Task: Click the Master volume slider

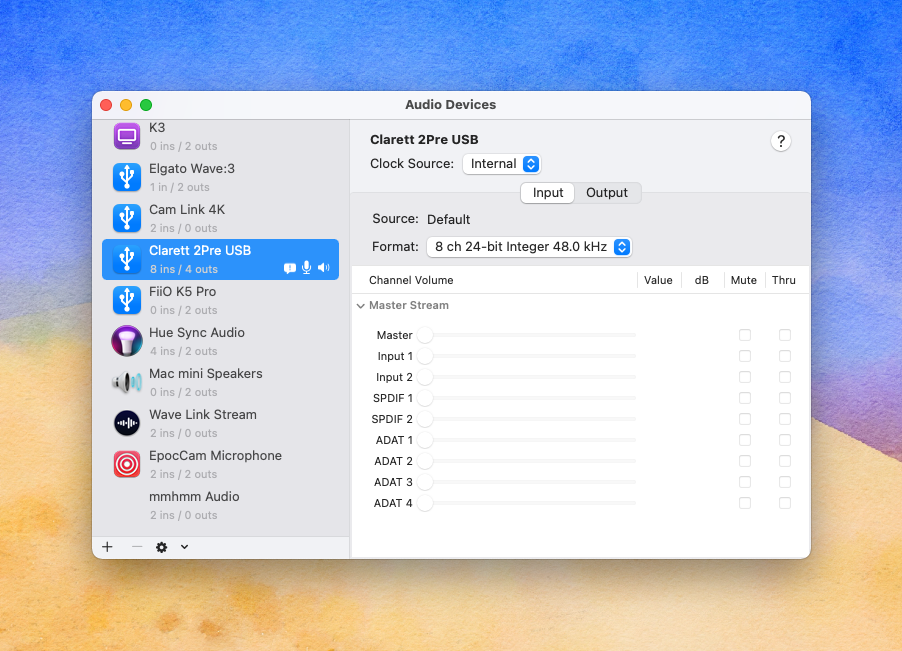Action: 526,335
